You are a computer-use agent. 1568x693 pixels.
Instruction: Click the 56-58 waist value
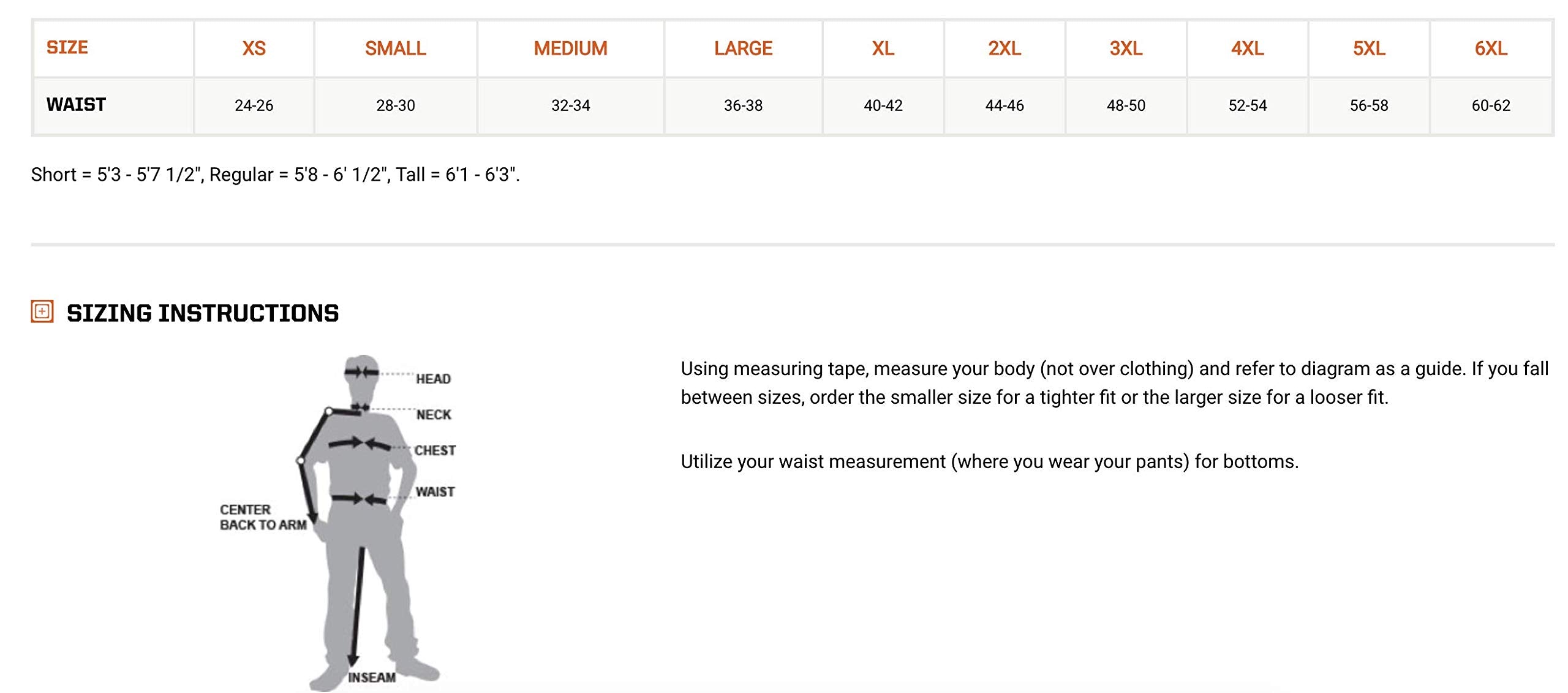(1368, 105)
